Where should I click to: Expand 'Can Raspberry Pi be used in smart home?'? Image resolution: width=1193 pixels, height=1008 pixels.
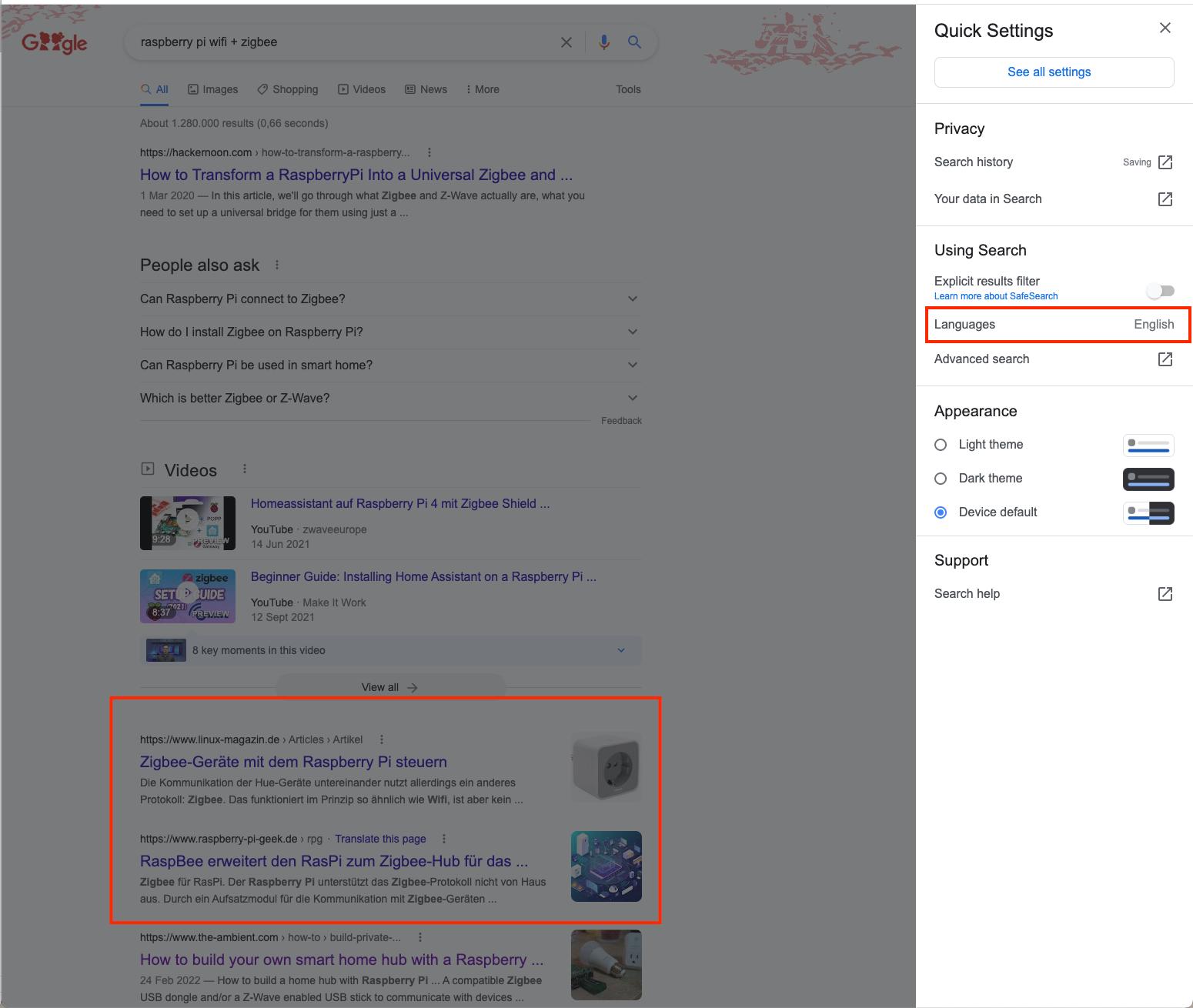click(391, 365)
